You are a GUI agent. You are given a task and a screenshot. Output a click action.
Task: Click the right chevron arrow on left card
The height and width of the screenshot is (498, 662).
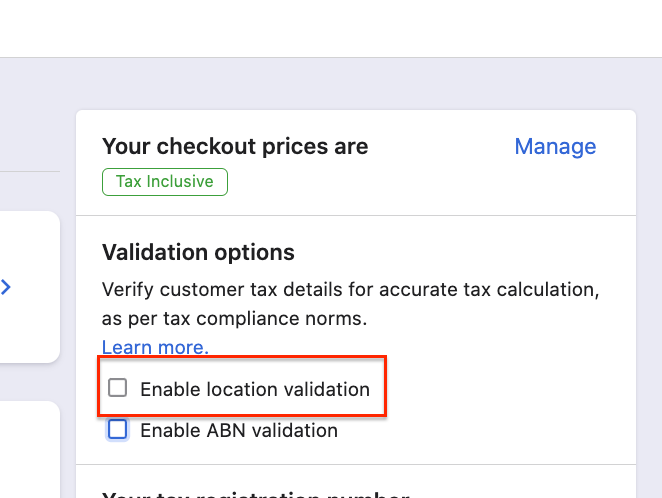(x=6, y=288)
